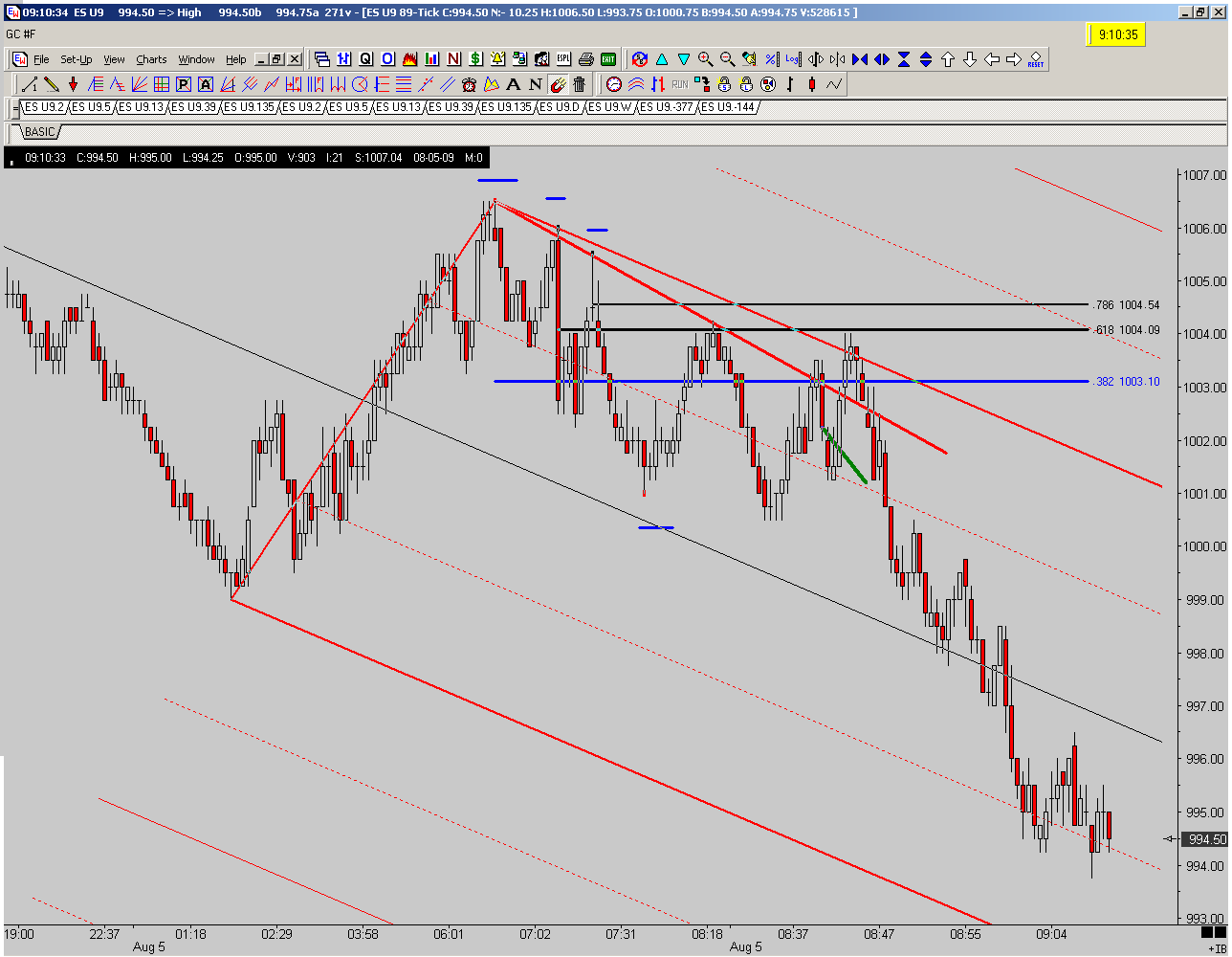The width and height of the screenshot is (1232, 957).
Task: Click the .618 1004.09 retracement label
Action: [x=1125, y=330]
